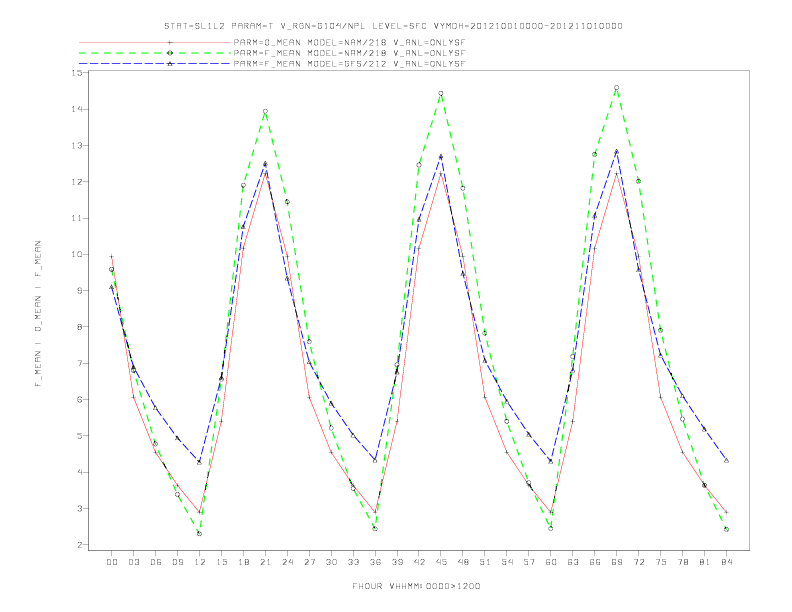This screenshot has height=612, width=792.
Task: Click the x-axis hour label 63
Action: (x=573, y=562)
